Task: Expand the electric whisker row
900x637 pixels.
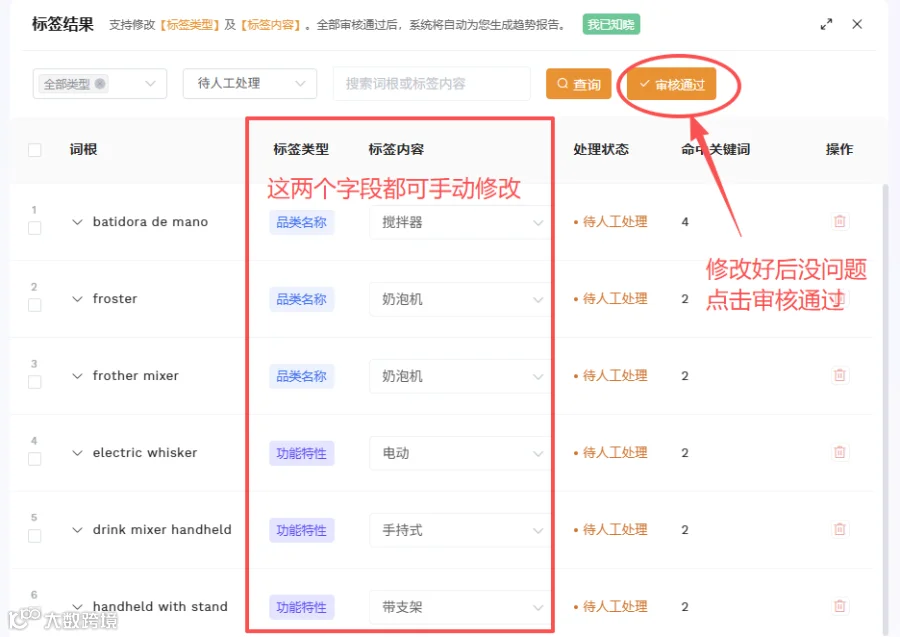Action: coord(77,452)
